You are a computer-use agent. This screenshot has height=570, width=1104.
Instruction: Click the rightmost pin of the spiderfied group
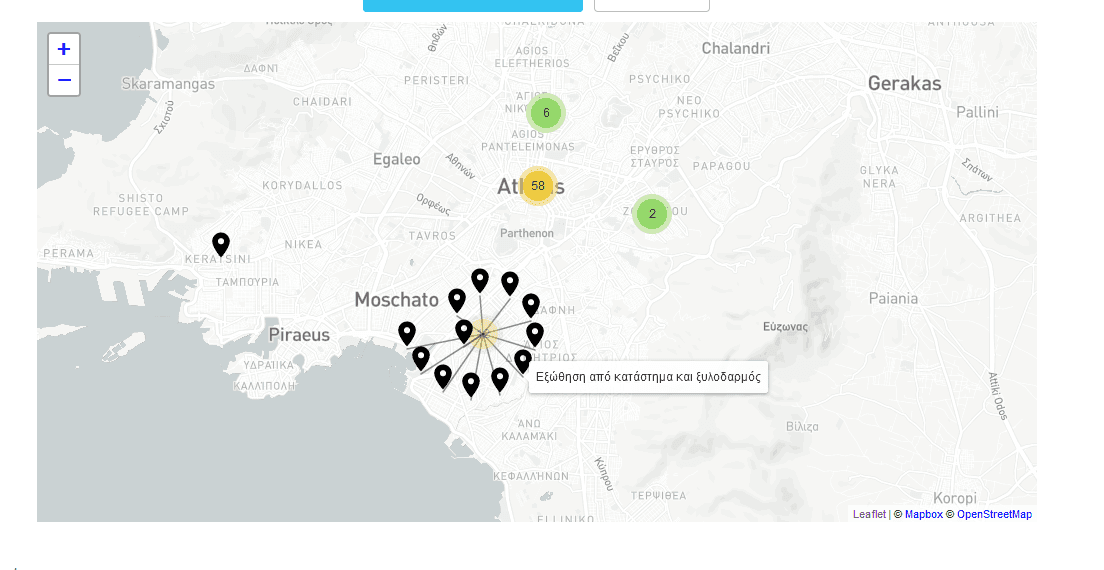[535, 333]
